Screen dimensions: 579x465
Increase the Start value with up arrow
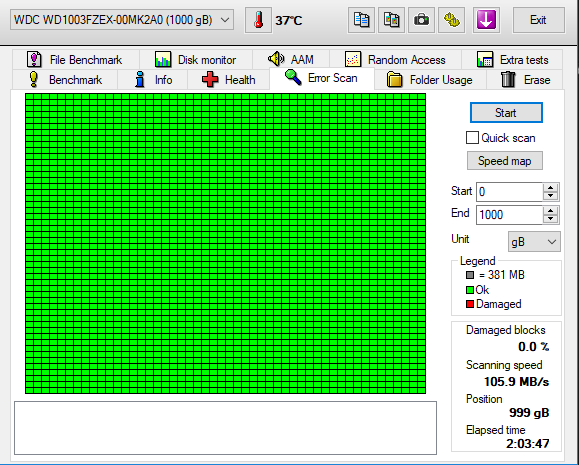coord(551,188)
